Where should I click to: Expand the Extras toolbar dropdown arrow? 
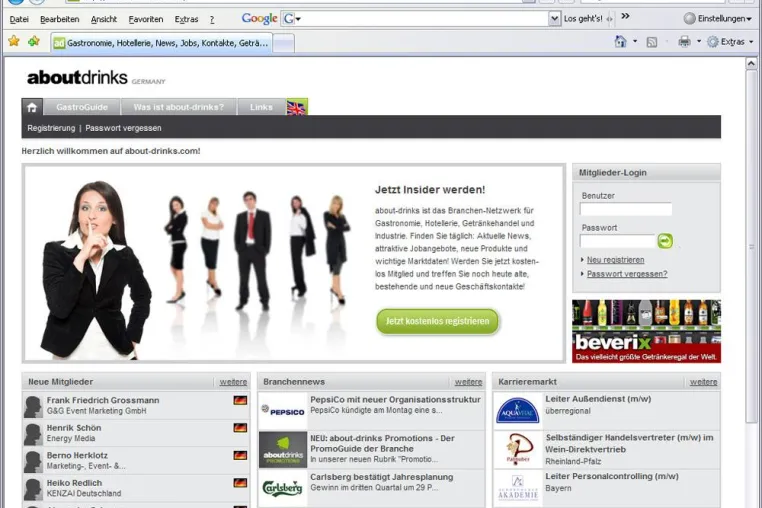751,42
